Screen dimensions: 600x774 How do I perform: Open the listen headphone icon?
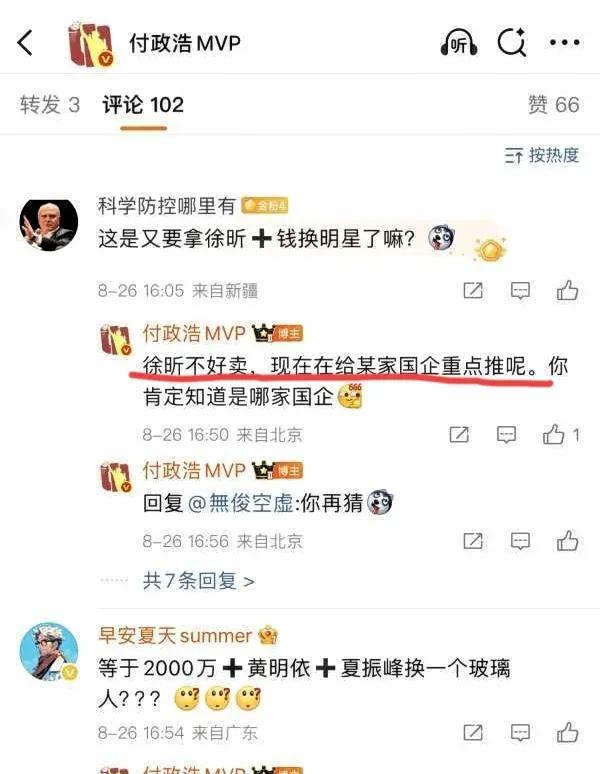click(459, 42)
